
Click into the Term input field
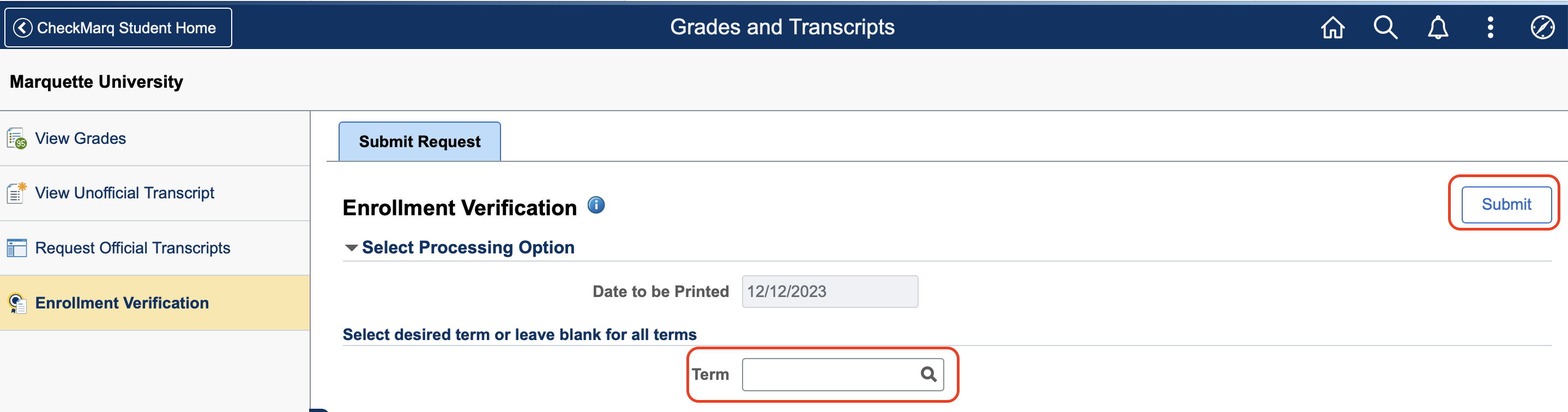pyautogui.click(x=830, y=374)
